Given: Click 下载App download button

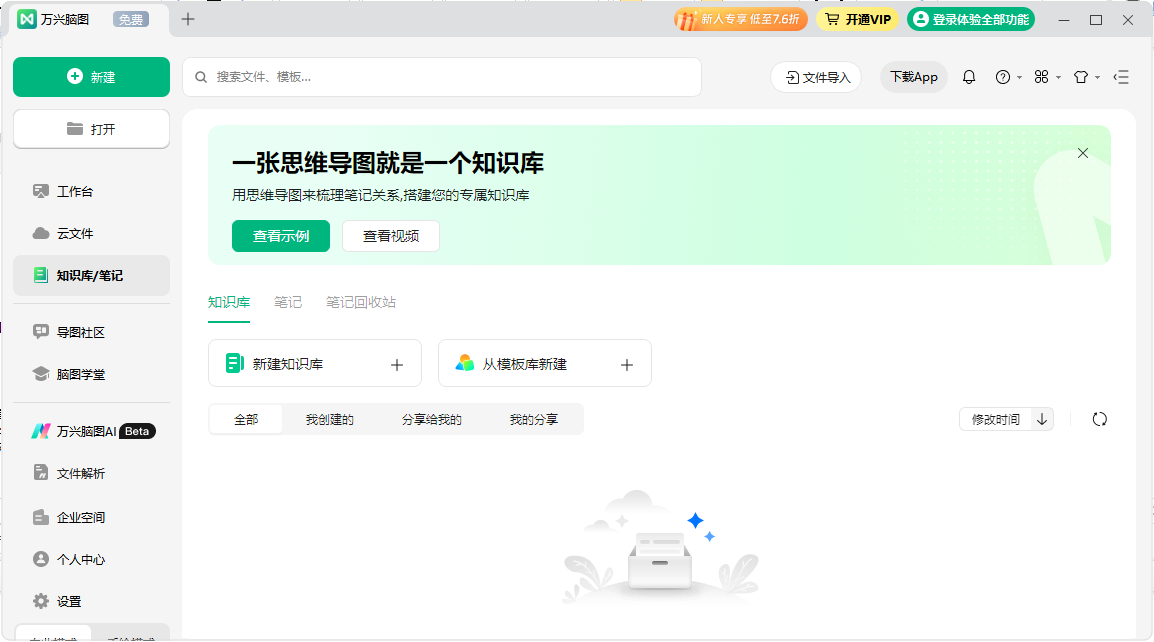Looking at the screenshot, I should [913, 77].
